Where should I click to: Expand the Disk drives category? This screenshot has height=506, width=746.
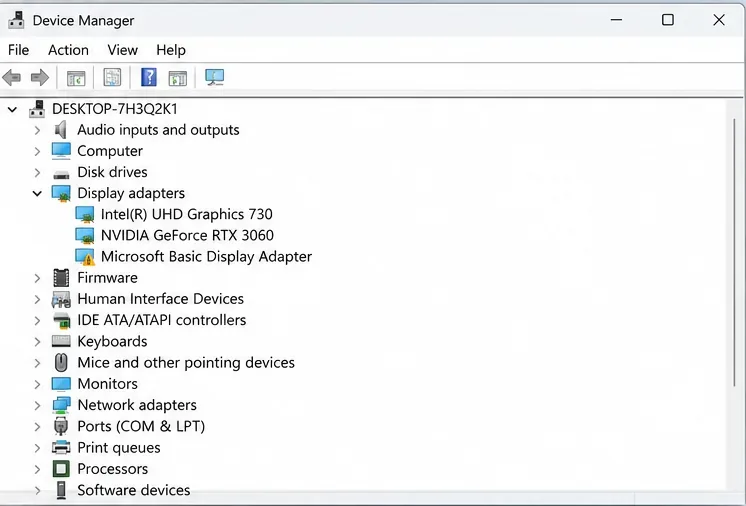click(37, 172)
